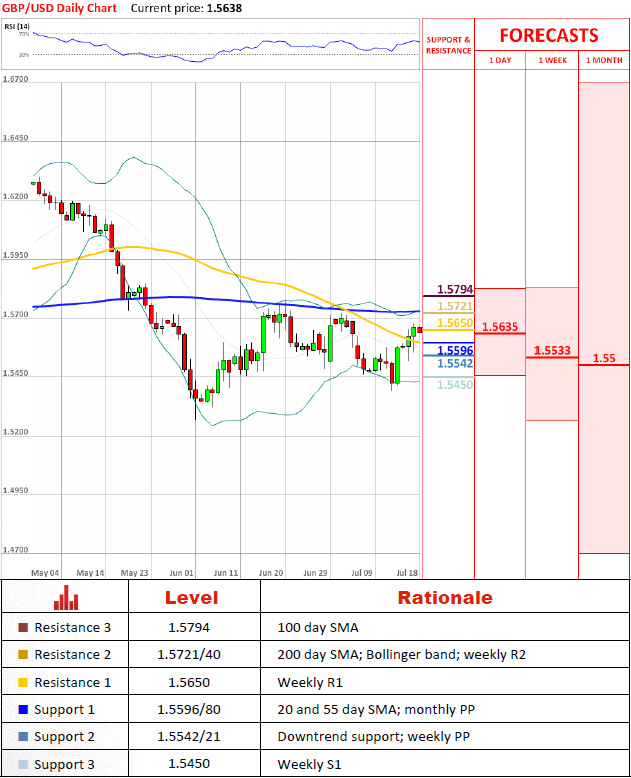Select the 'GBP/USD Daily Chart' title
The image size is (631, 778).
(60, 8)
